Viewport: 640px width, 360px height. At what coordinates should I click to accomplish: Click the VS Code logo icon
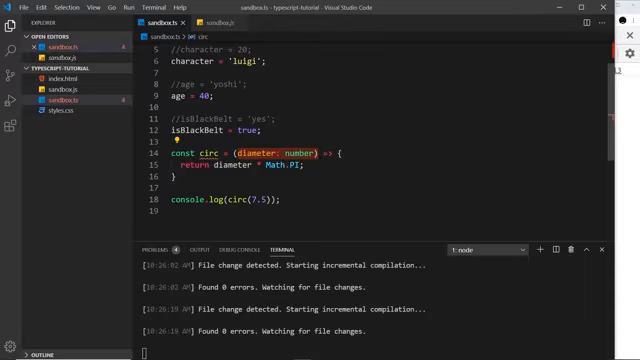tap(7, 7)
